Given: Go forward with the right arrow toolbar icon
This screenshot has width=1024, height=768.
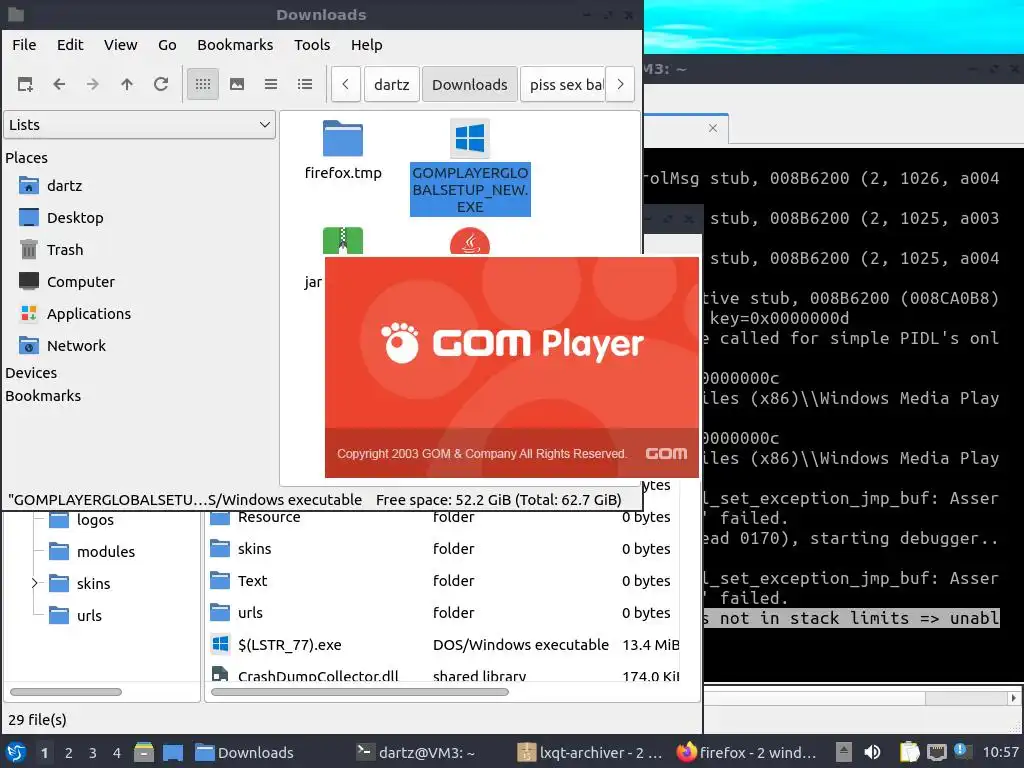Looking at the screenshot, I should [93, 84].
